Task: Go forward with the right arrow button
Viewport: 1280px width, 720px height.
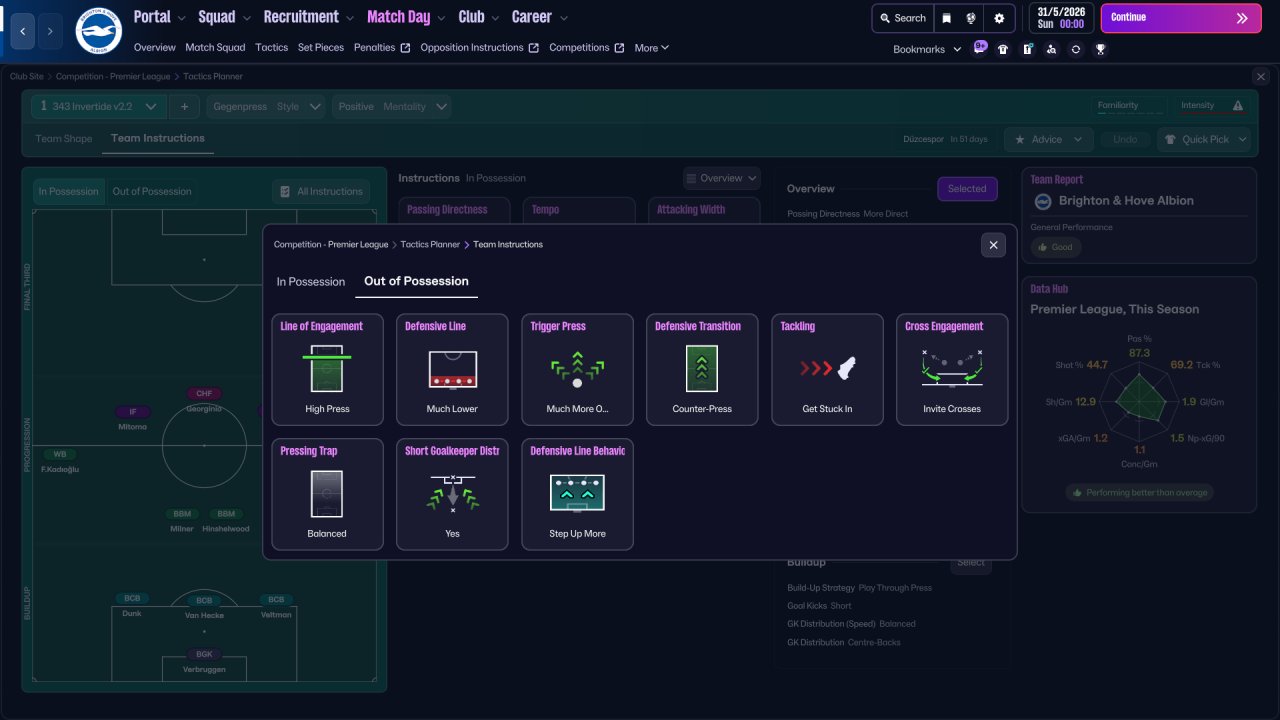Action: 50,31
